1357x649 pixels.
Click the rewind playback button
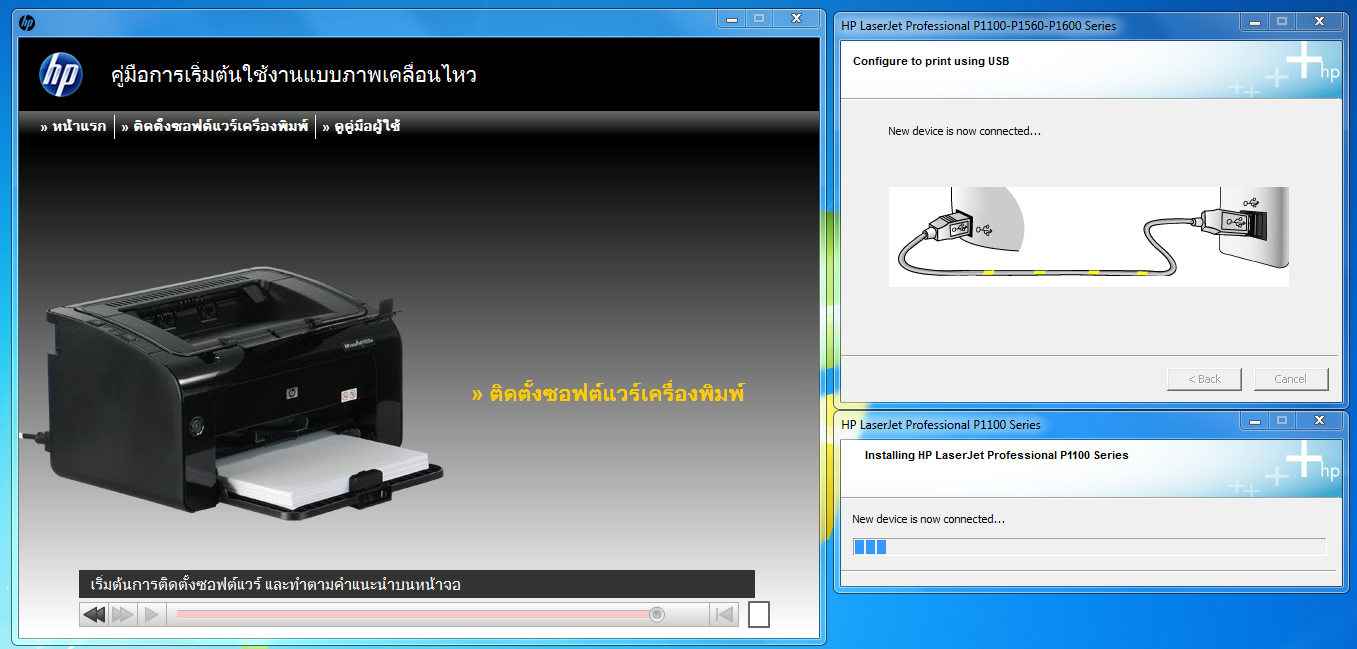pyautogui.click(x=94, y=614)
